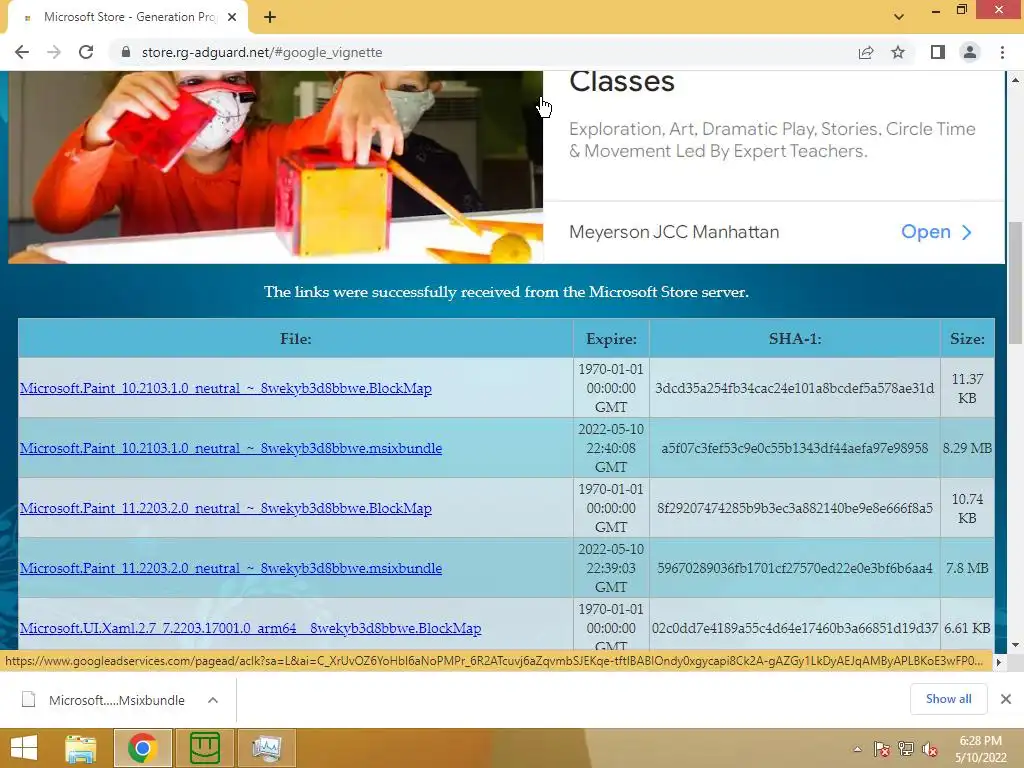Open the Windows Start menu

24,748
